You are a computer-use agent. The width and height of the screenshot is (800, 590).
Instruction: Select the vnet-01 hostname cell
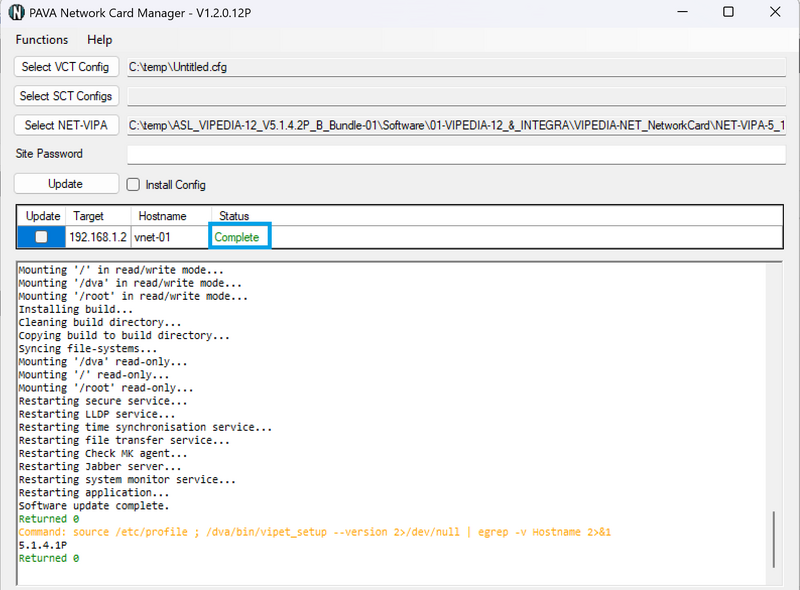tap(170, 237)
